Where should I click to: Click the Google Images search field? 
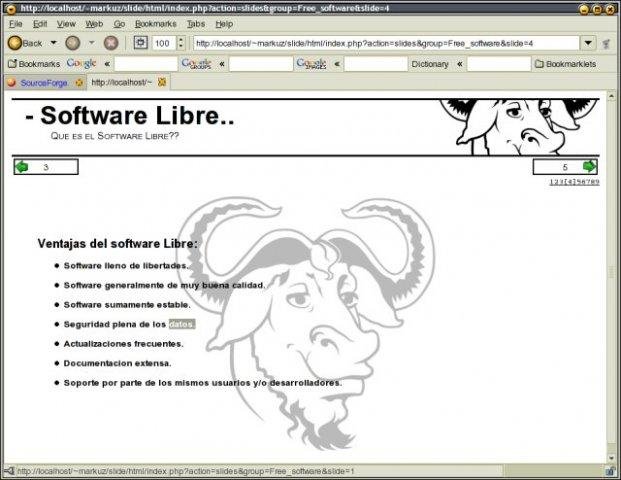point(375,64)
